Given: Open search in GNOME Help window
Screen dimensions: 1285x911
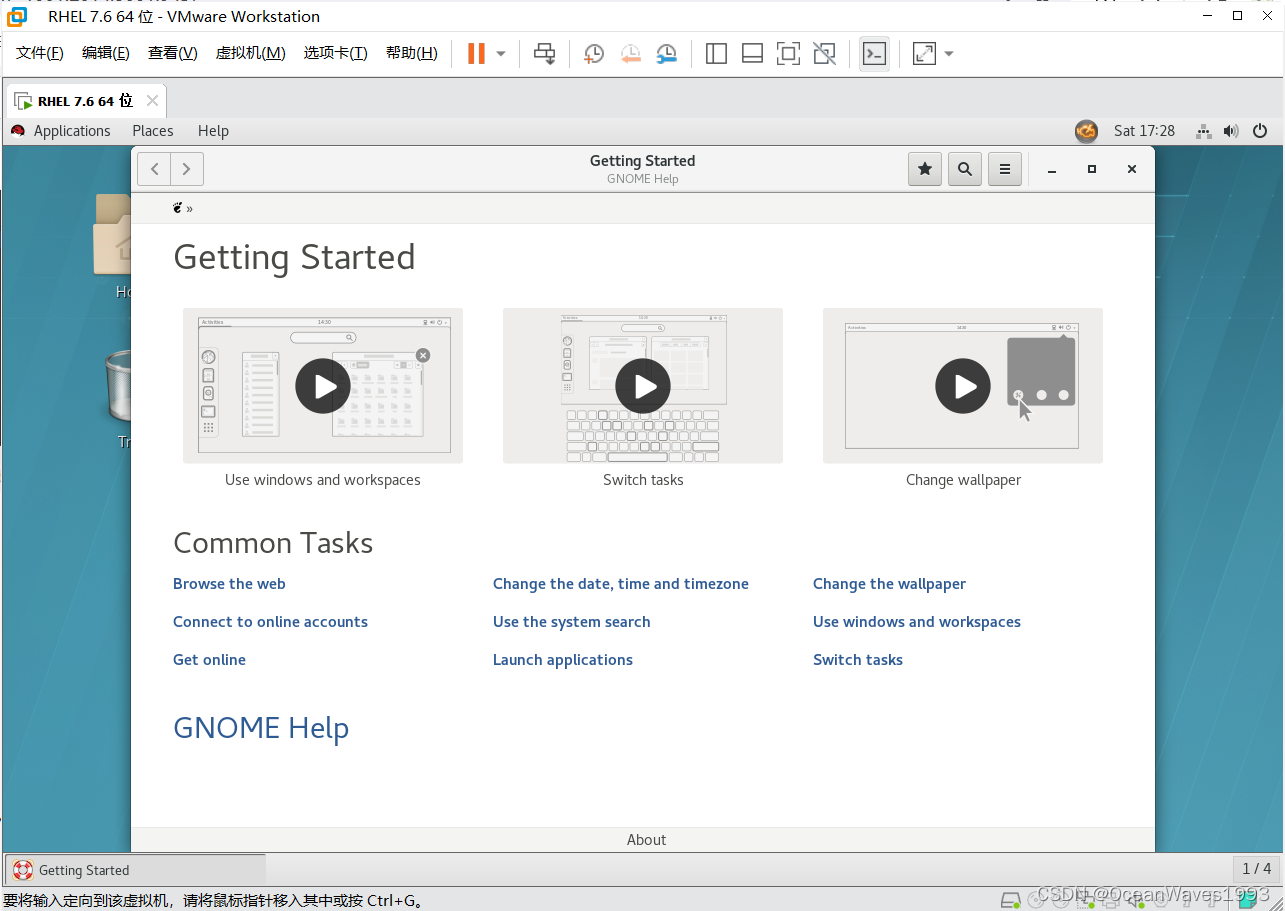Looking at the screenshot, I should pos(965,169).
